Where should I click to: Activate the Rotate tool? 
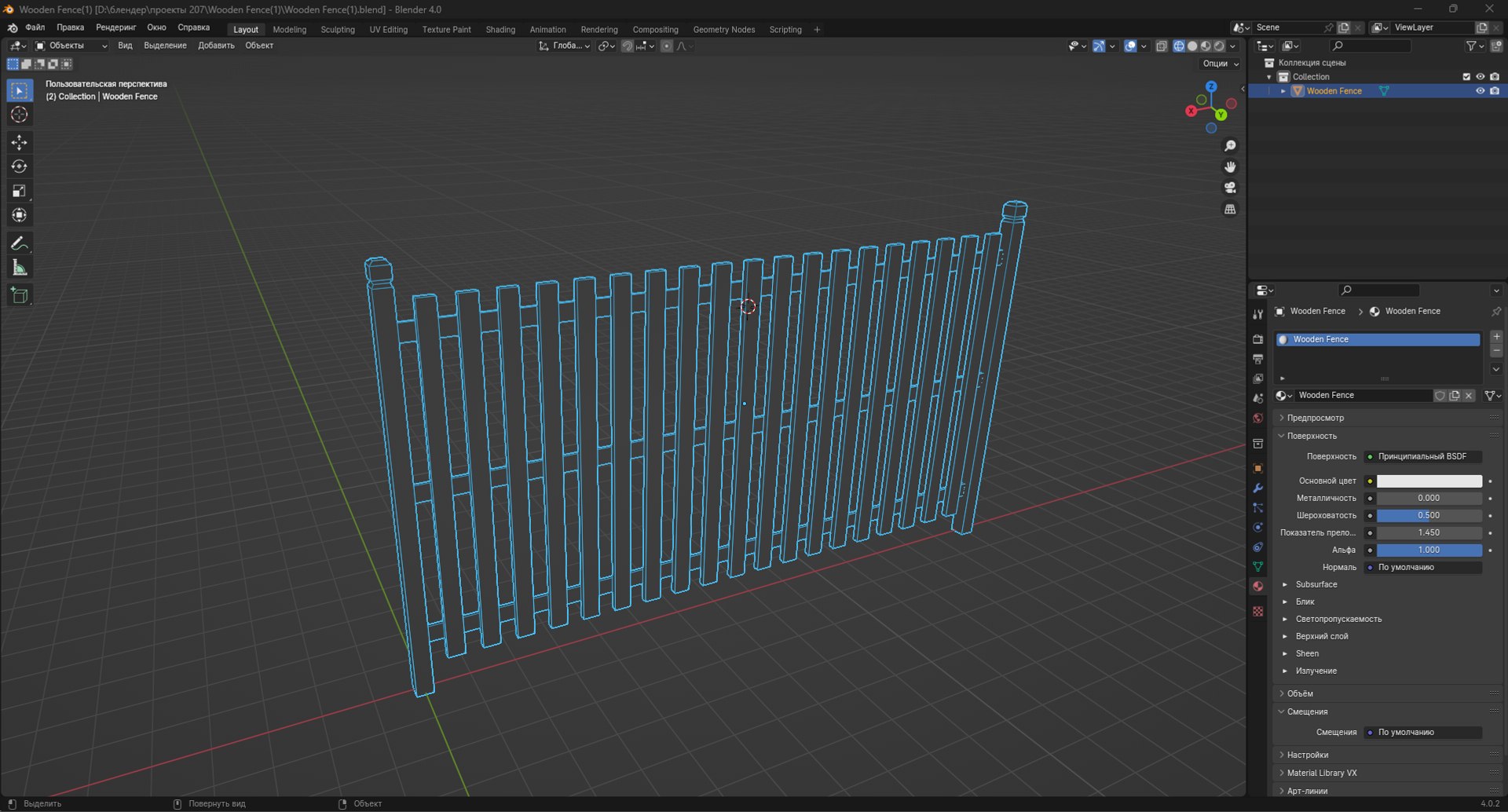tap(20, 166)
